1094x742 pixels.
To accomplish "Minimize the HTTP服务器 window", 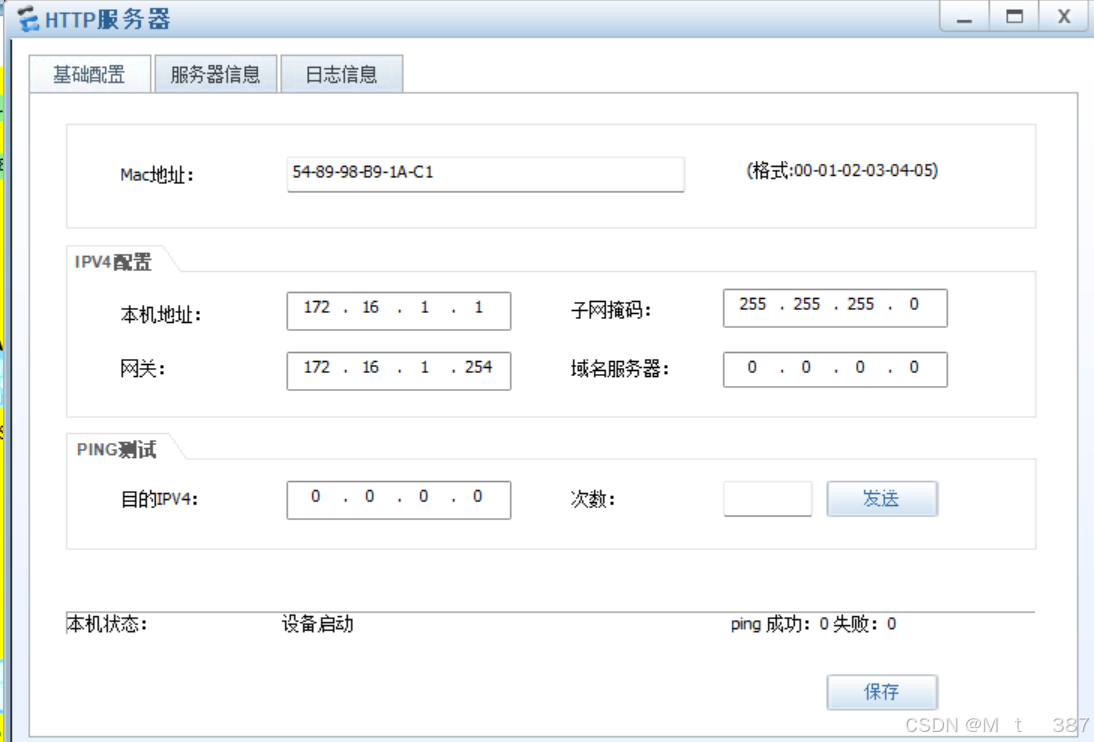I will (x=964, y=16).
